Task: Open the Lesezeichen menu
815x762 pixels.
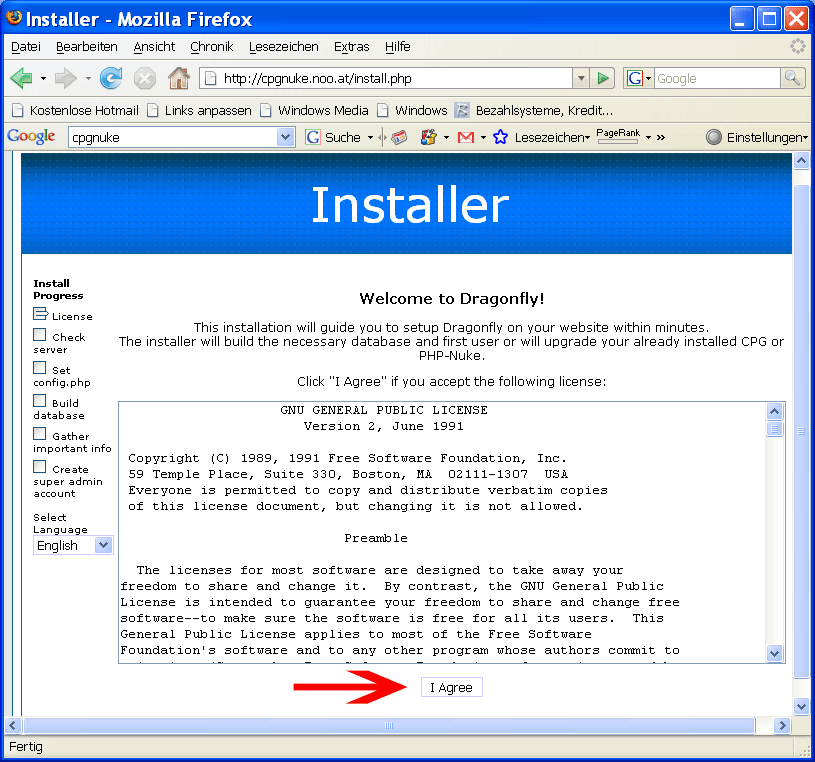Action: (284, 47)
